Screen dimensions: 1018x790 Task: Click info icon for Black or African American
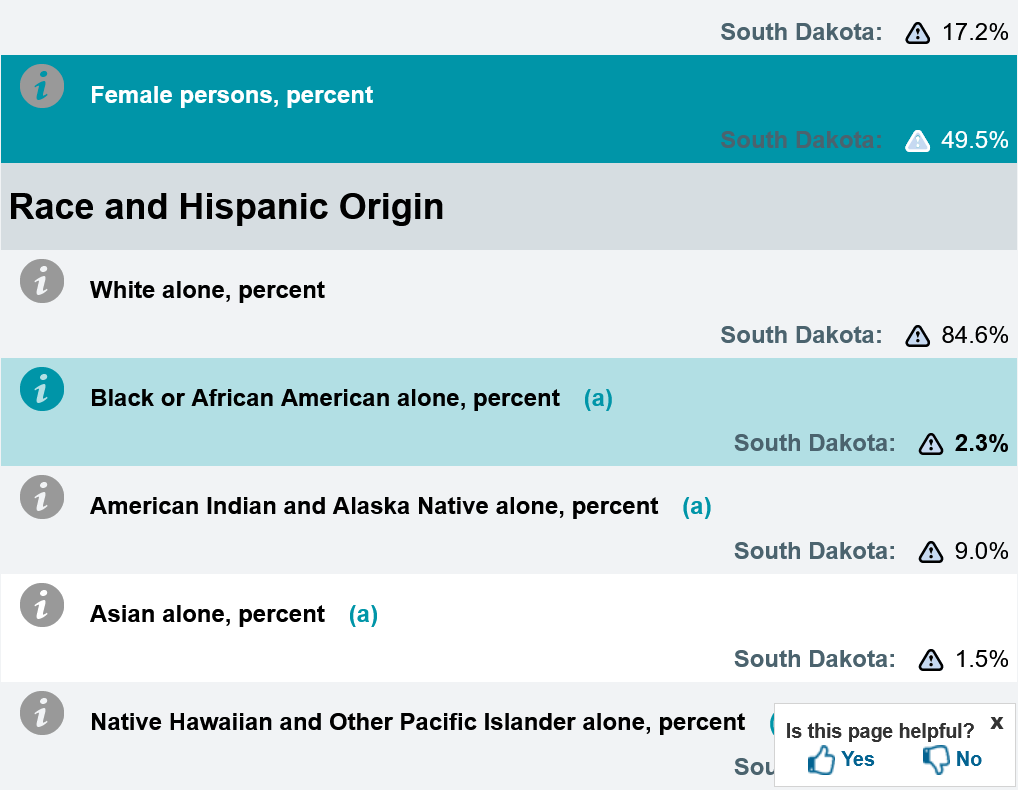point(42,389)
